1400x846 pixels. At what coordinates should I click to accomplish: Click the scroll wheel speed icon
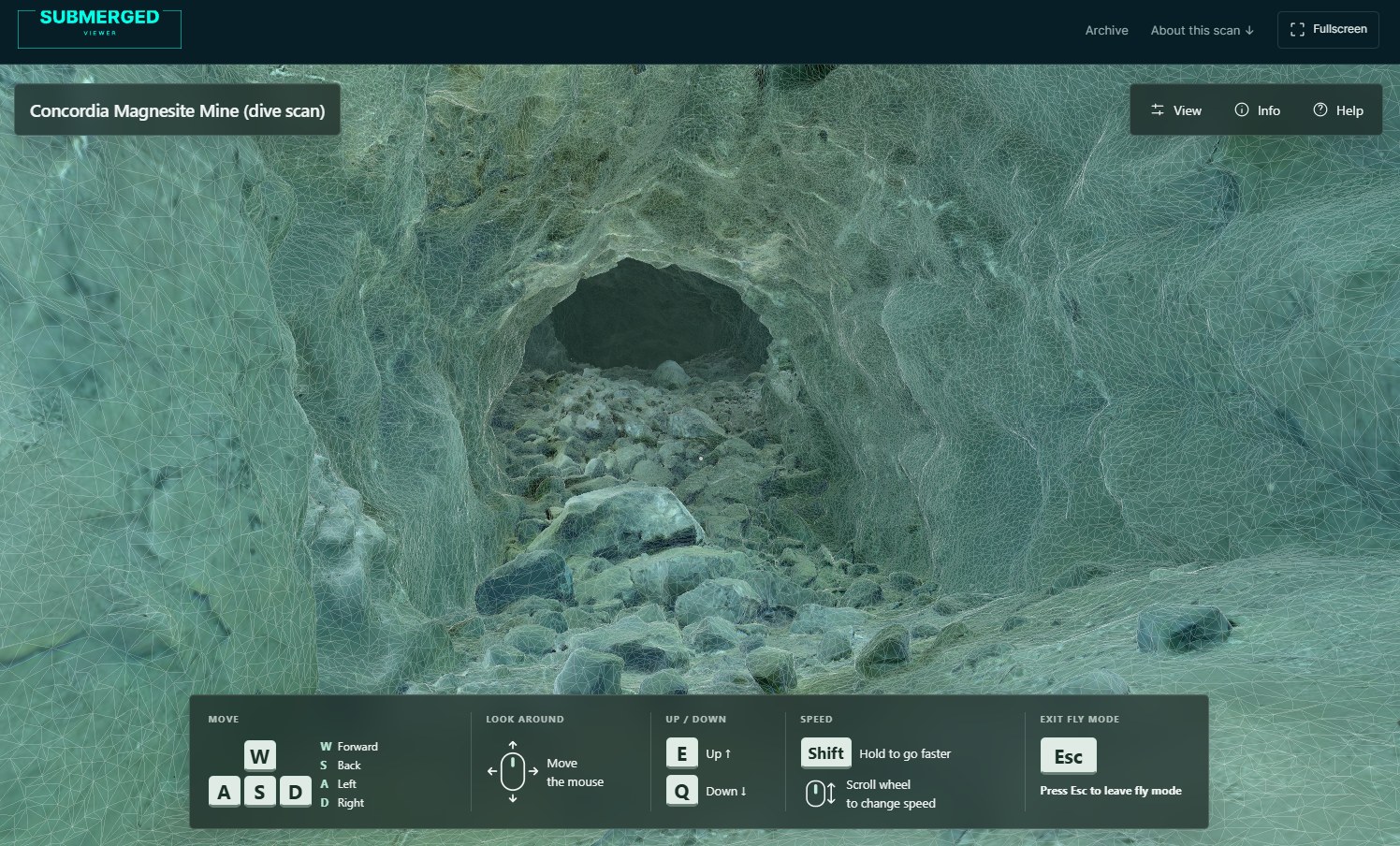820,794
